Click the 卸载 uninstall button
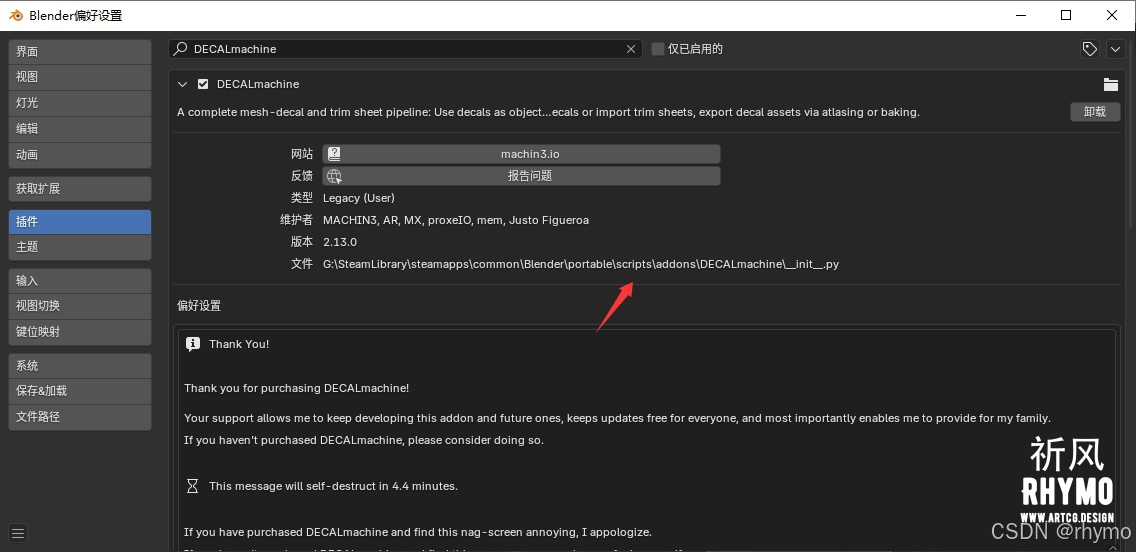Viewport: 1136px width, 552px height. click(1095, 112)
